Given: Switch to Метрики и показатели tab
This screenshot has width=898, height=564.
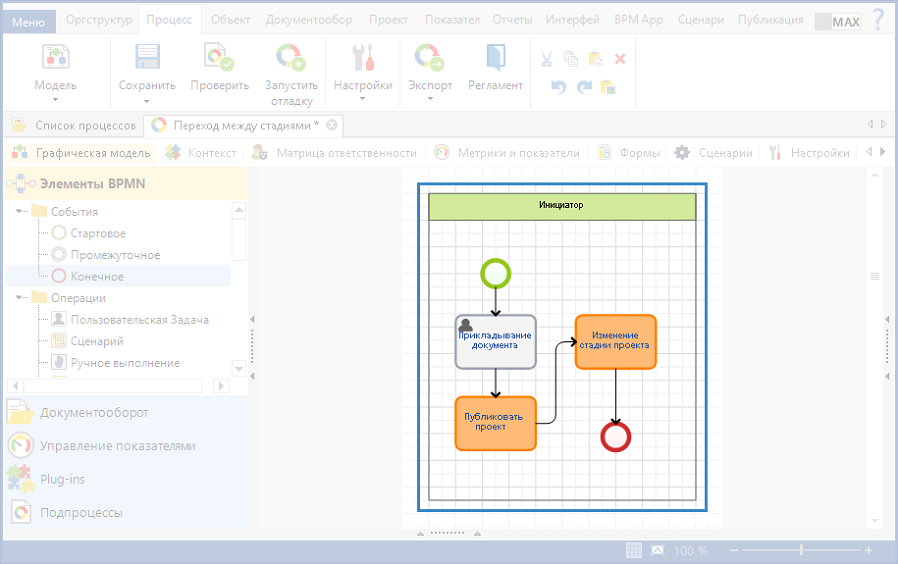Looking at the screenshot, I should [x=507, y=153].
